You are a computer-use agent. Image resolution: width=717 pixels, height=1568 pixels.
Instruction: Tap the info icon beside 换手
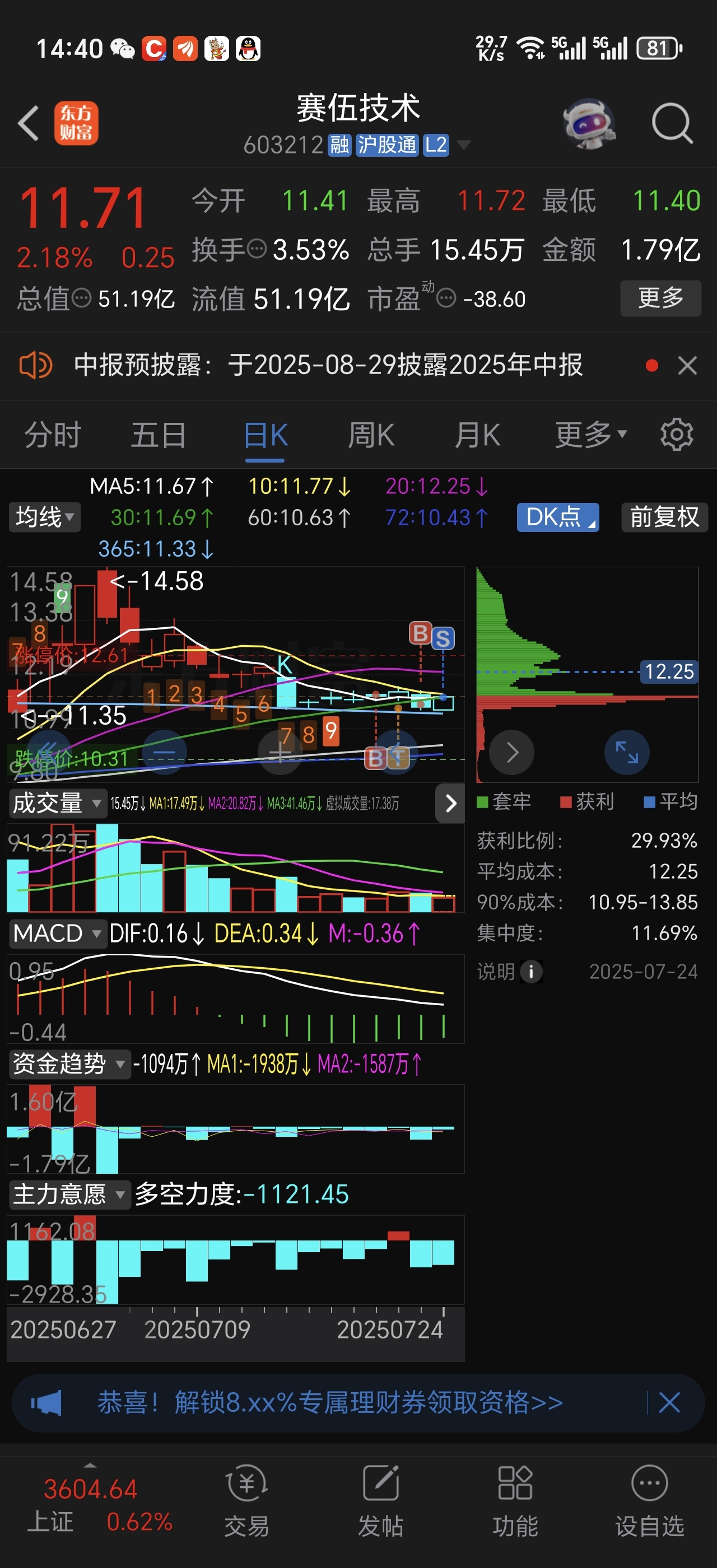(x=257, y=249)
